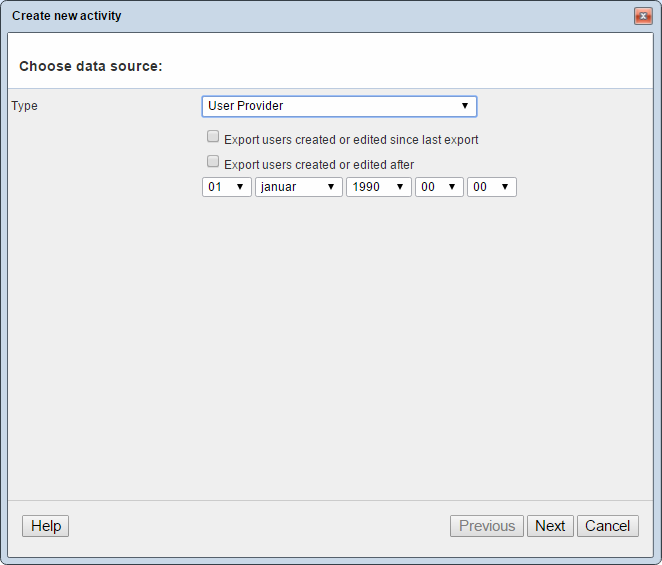Viewport: 662px width, 565px height.
Task: Click 'Export users created or edited since last export' text
Action: [351, 140]
